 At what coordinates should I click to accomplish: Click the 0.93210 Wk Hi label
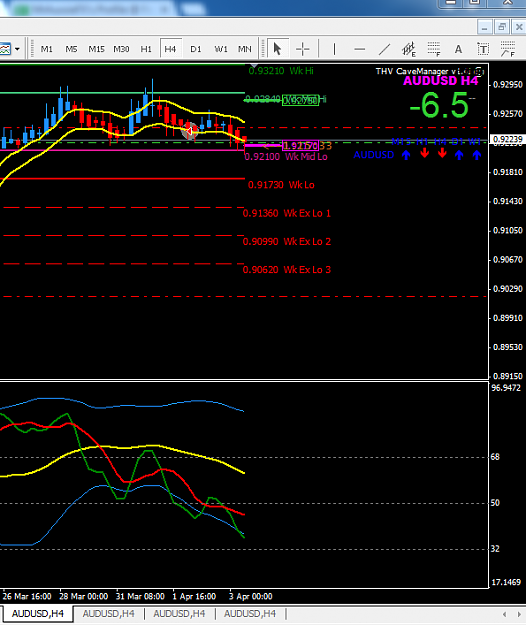tap(281, 71)
